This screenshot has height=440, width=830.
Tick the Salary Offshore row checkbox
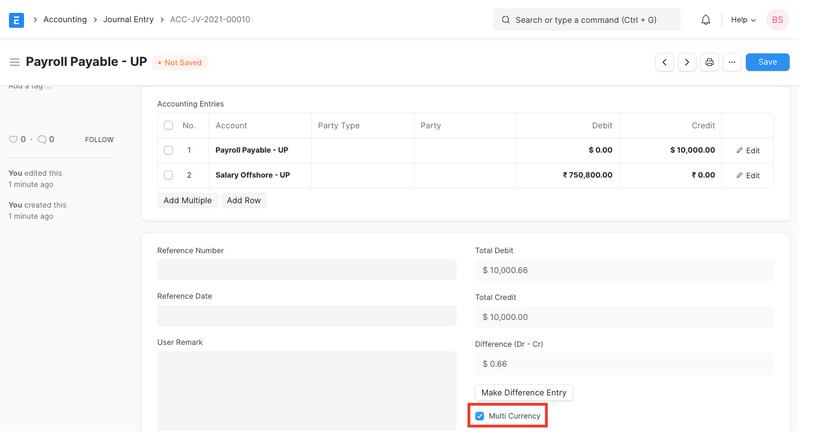168,175
